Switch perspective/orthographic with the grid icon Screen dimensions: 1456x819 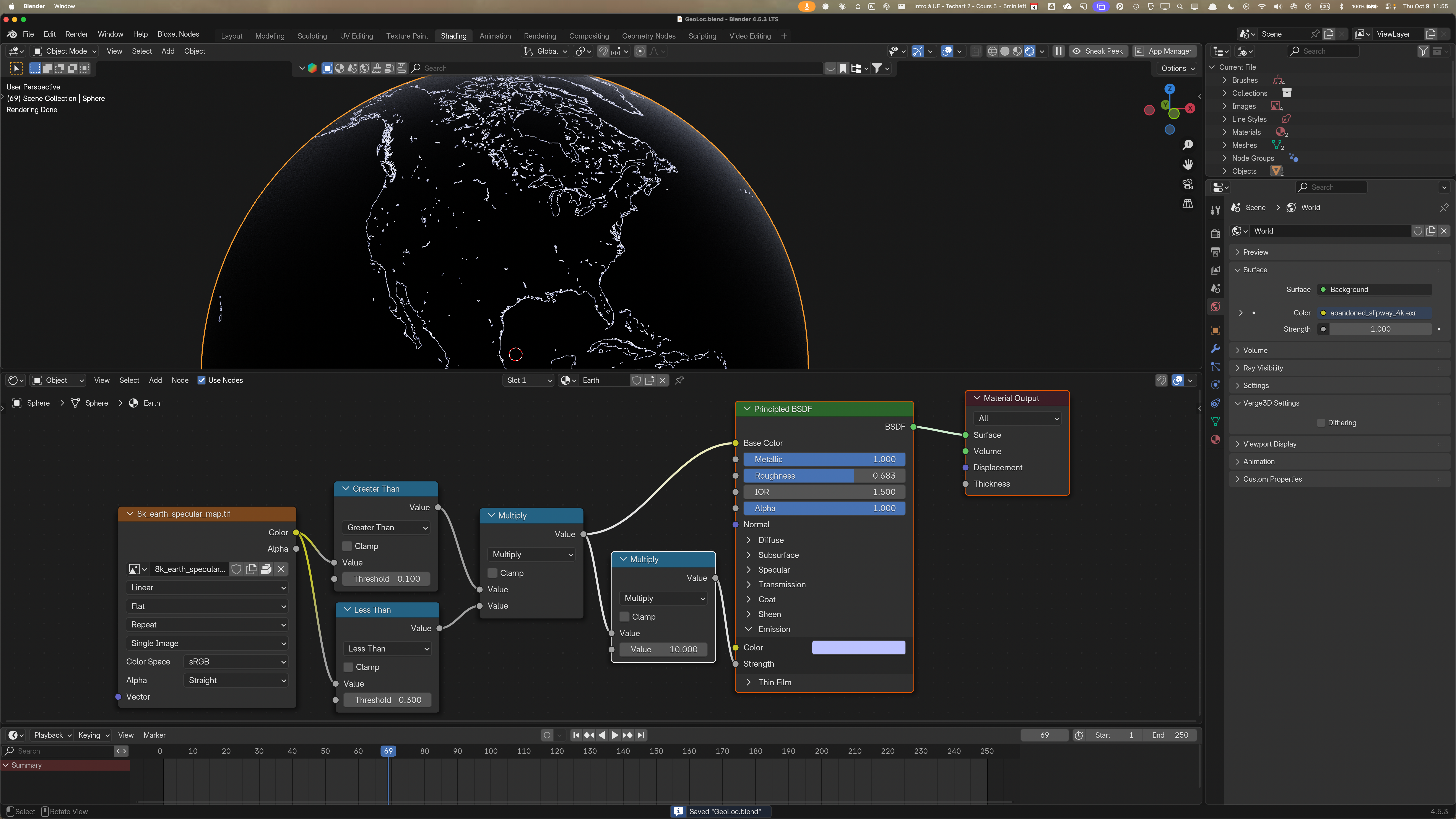tap(1188, 203)
